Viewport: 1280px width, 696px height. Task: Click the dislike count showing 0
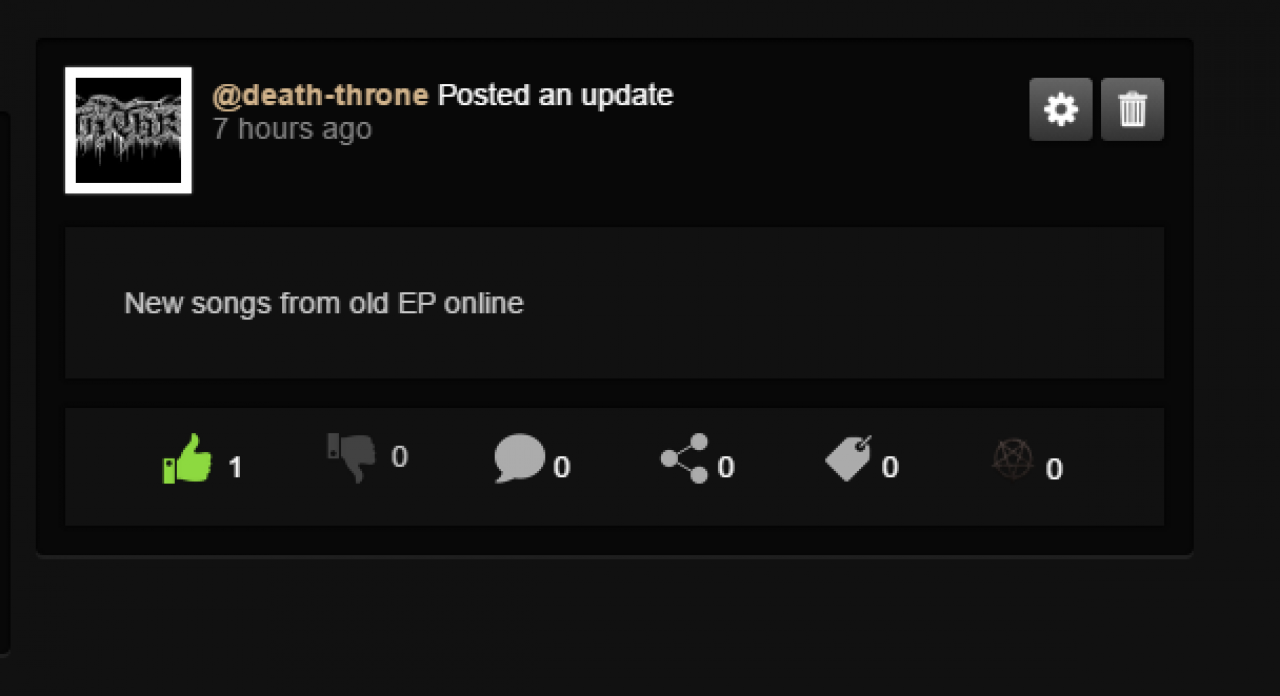point(399,457)
